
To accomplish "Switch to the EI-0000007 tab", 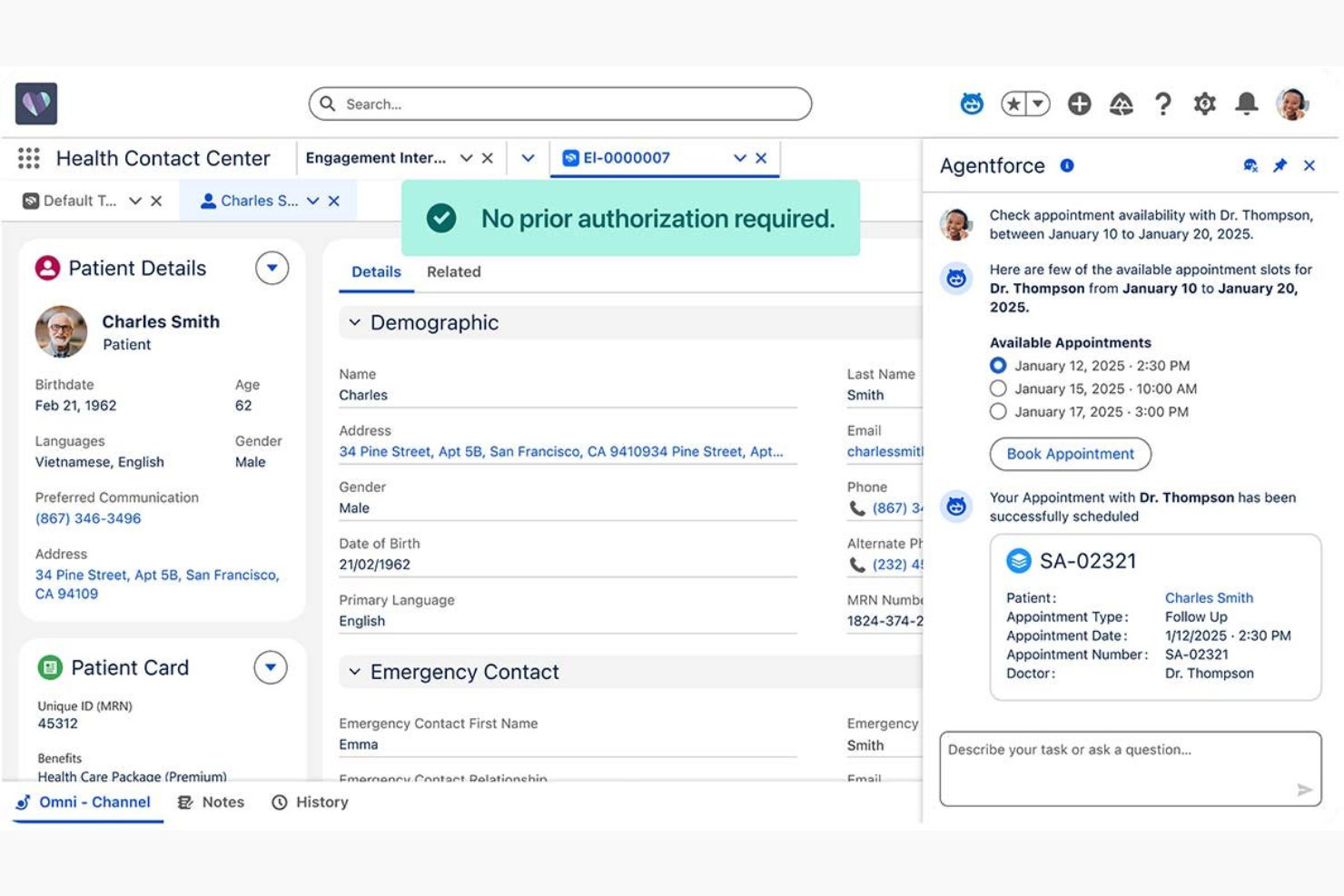I will coord(626,158).
